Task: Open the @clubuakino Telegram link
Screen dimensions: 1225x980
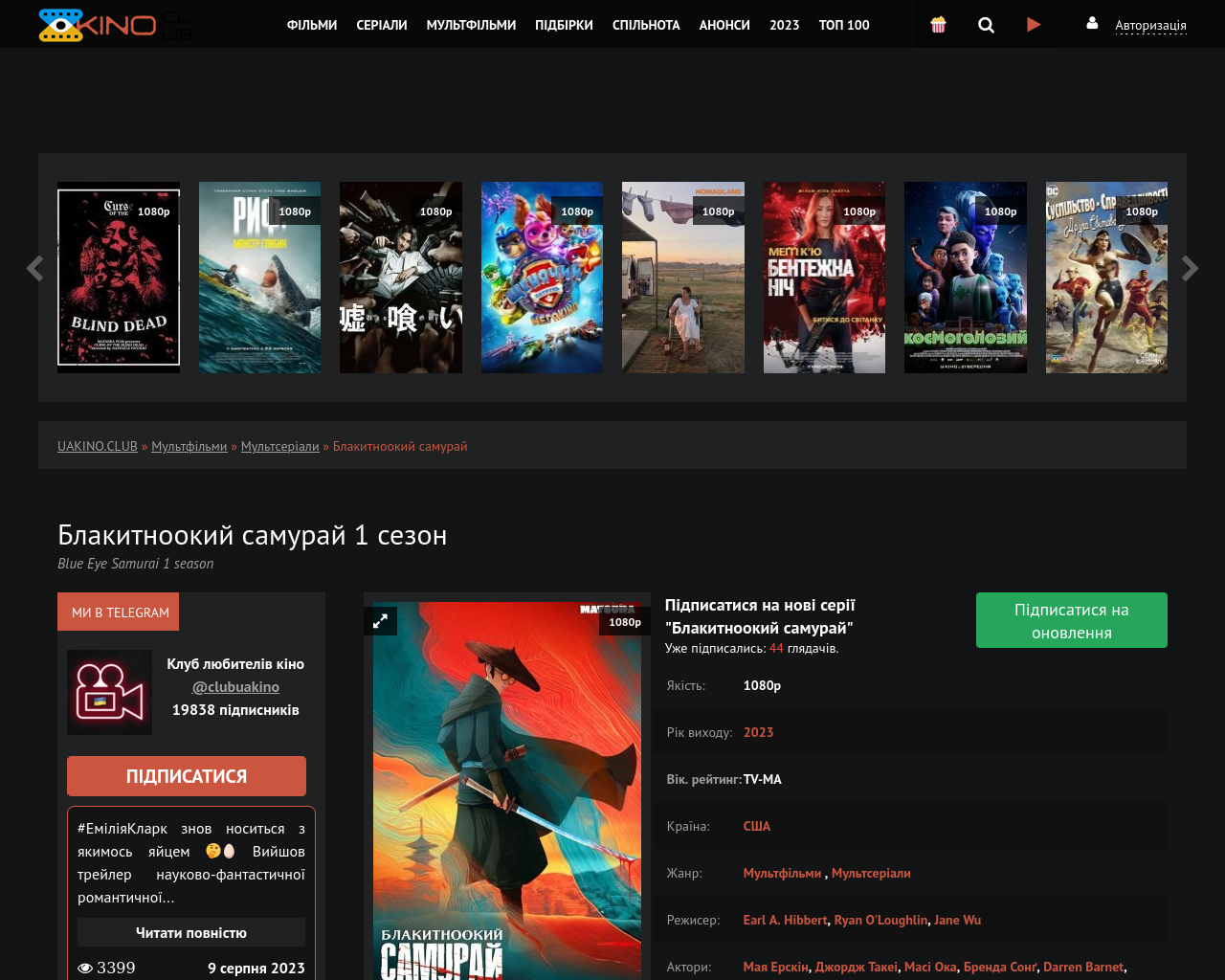Action: click(x=235, y=687)
